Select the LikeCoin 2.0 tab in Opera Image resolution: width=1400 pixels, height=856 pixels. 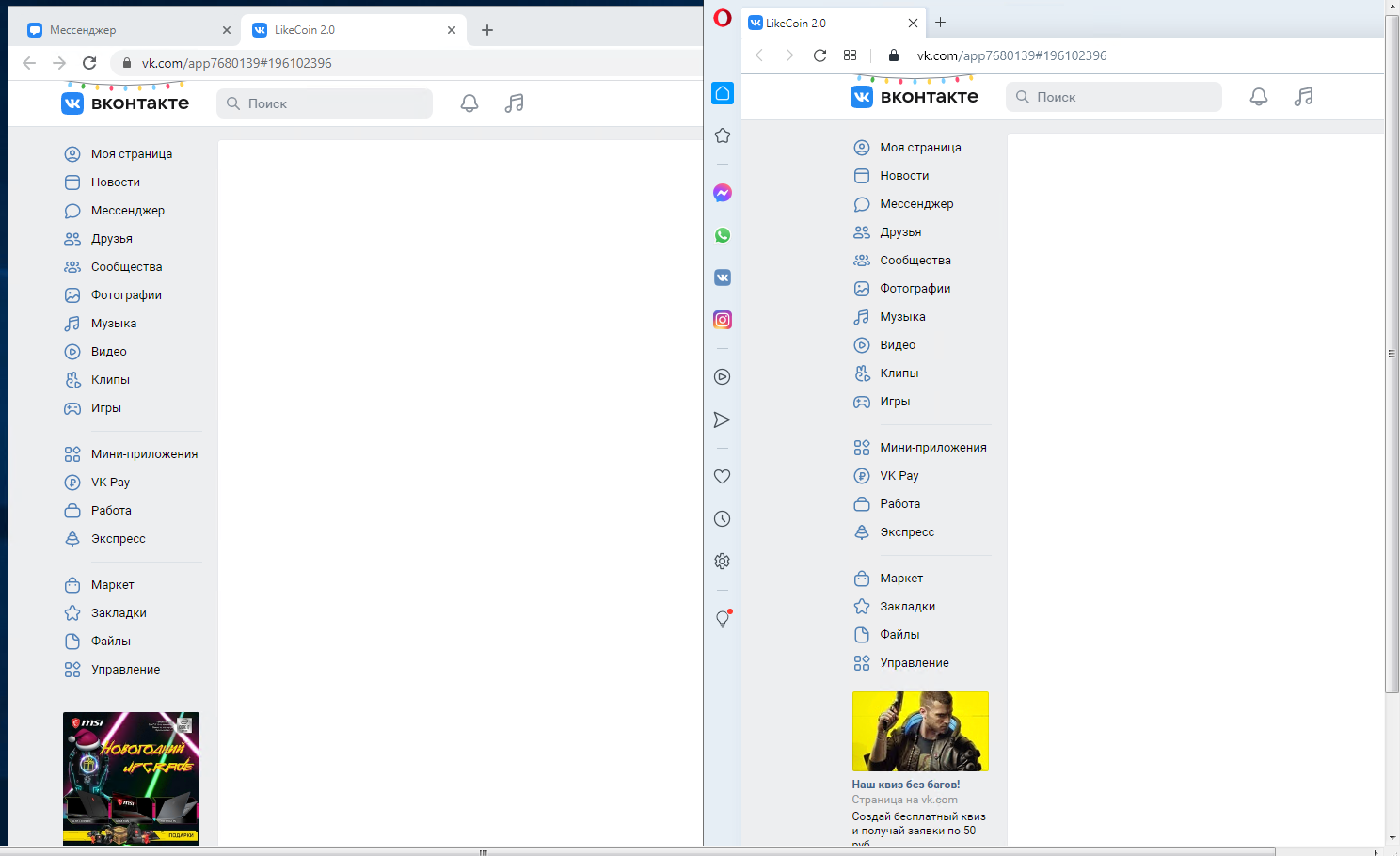click(x=834, y=23)
